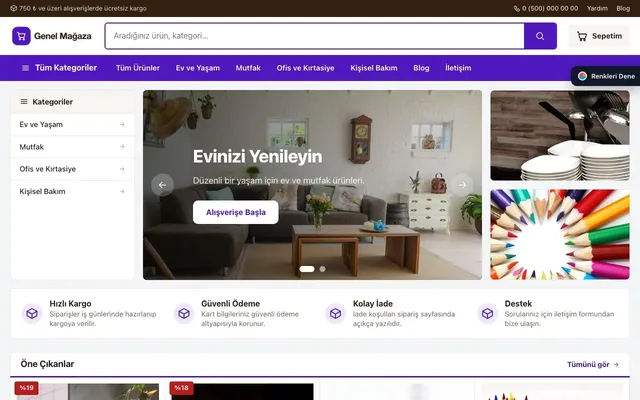This screenshot has height=400, width=640.
Task: Open the colored pencils banner image
Action: (x=560, y=234)
